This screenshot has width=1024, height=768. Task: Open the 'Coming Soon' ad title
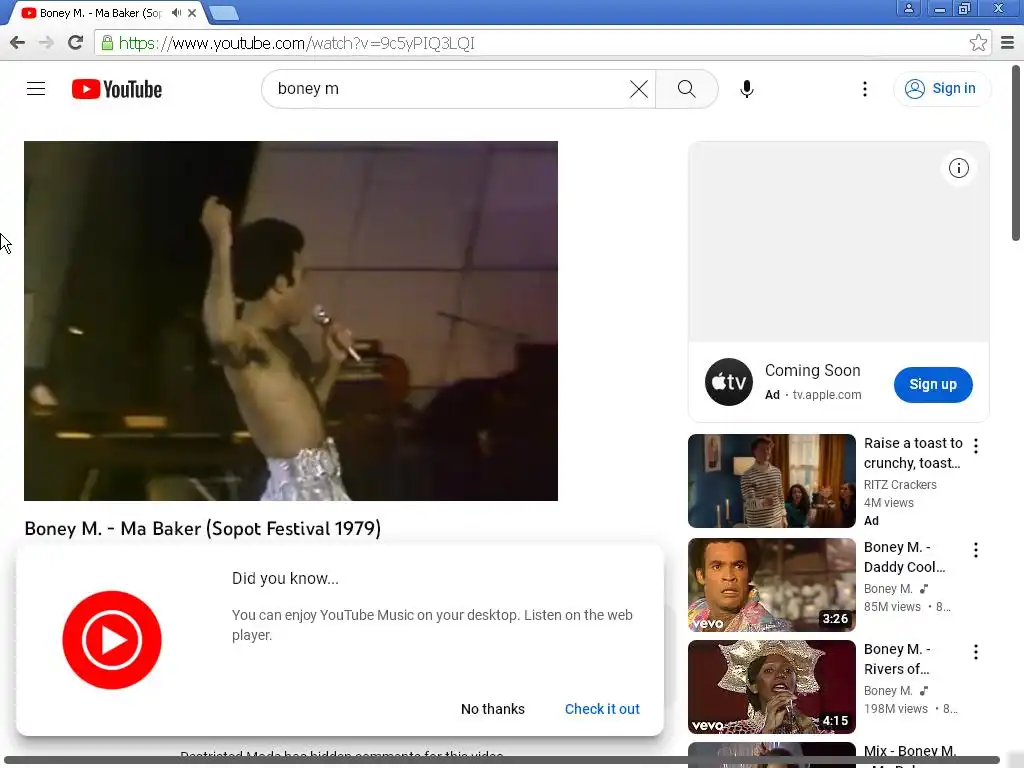point(812,370)
